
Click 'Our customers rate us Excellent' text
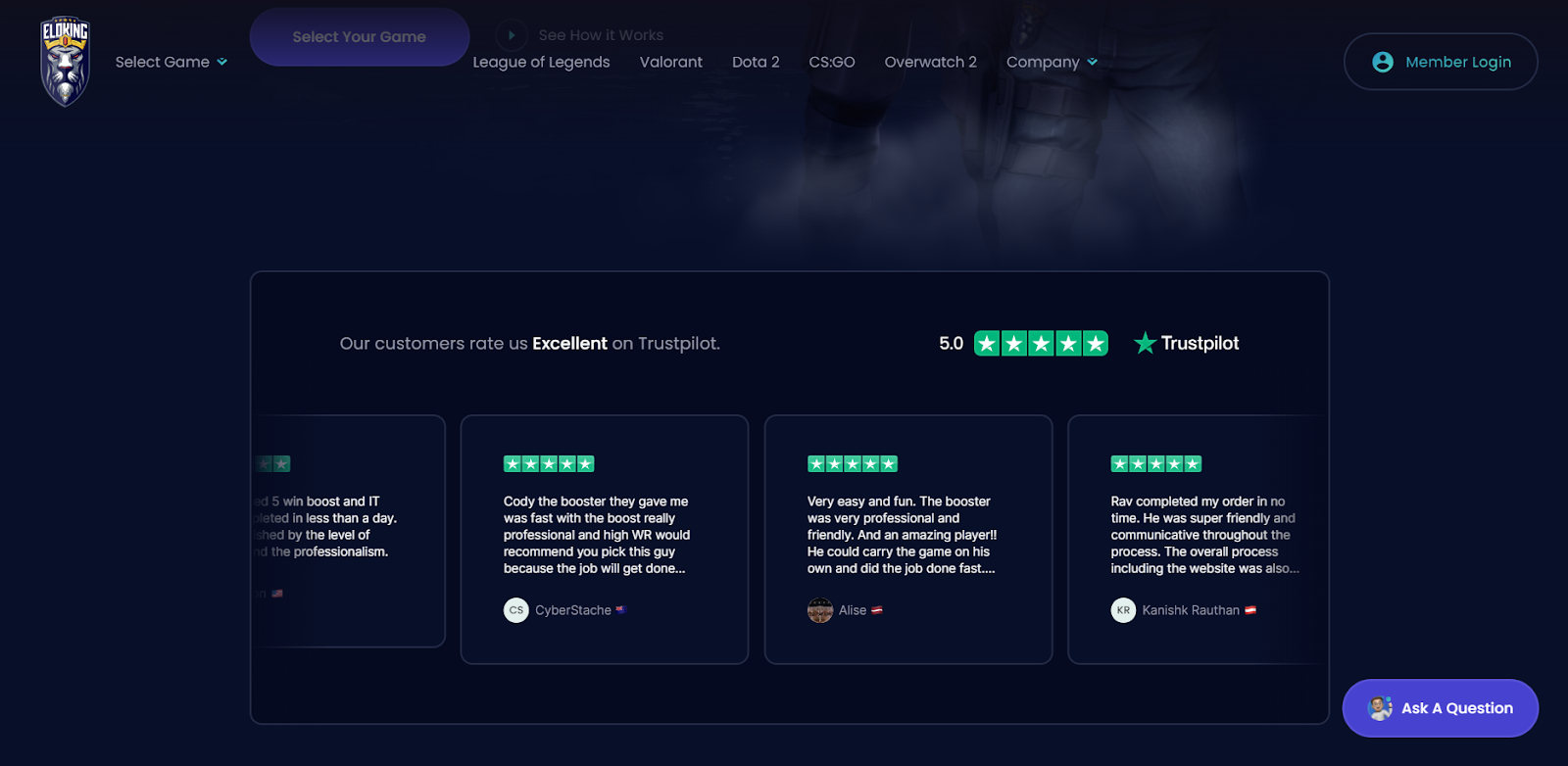click(530, 344)
